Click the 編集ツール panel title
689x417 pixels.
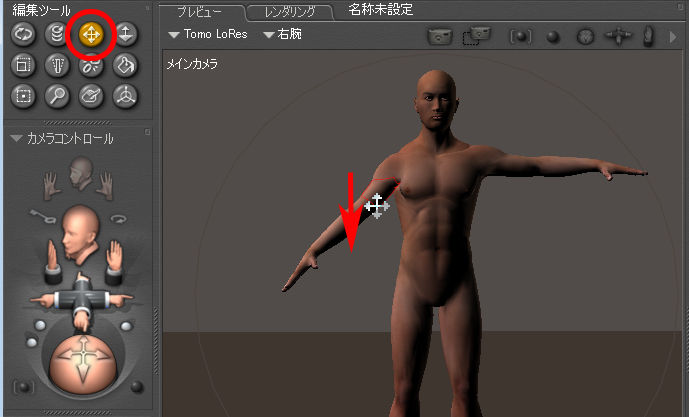(41, 10)
